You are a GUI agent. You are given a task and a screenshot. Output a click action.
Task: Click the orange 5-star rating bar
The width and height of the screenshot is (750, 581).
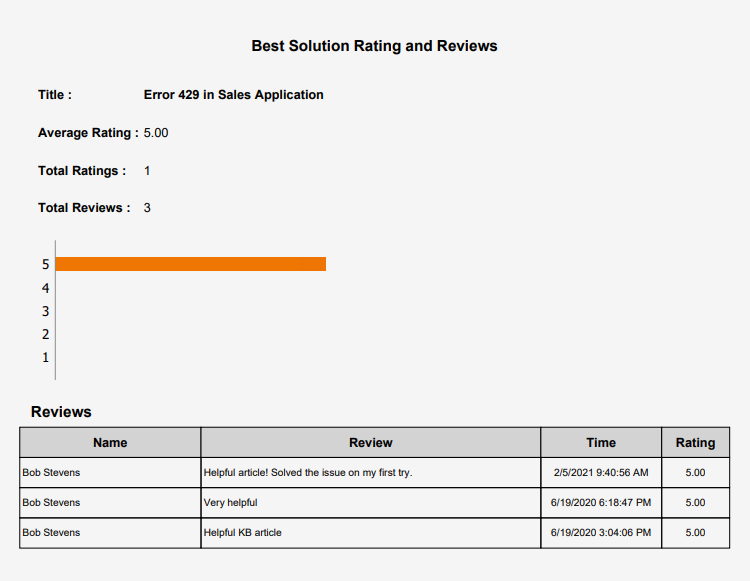[x=190, y=264]
